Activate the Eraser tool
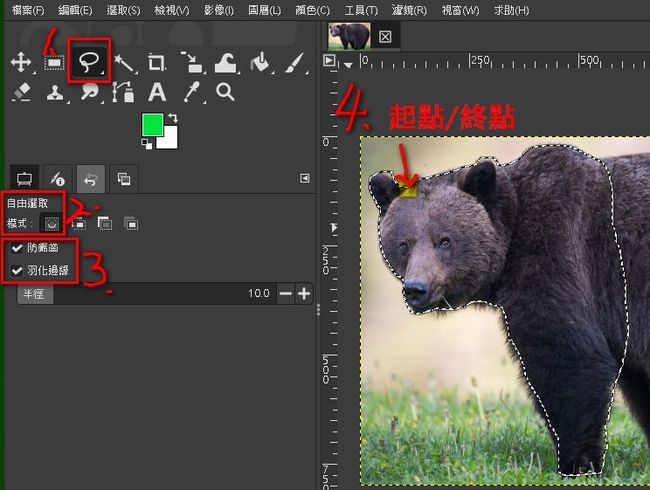The width and height of the screenshot is (650, 490). (20, 93)
